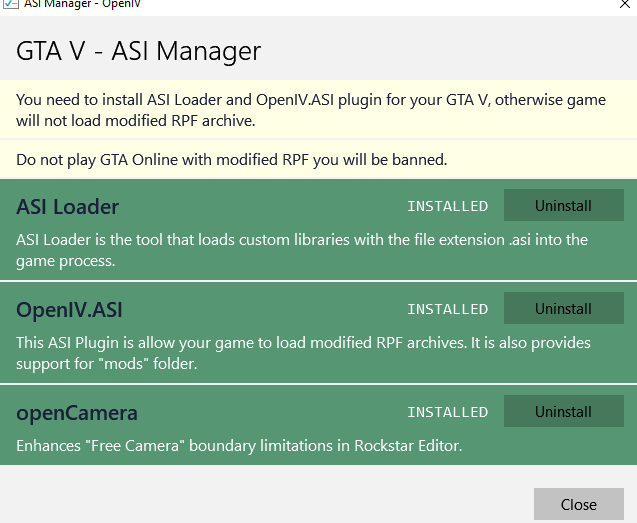637x523 pixels.
Task: Click the GTA Online ban warning message
Action: (x=232, y=159)
